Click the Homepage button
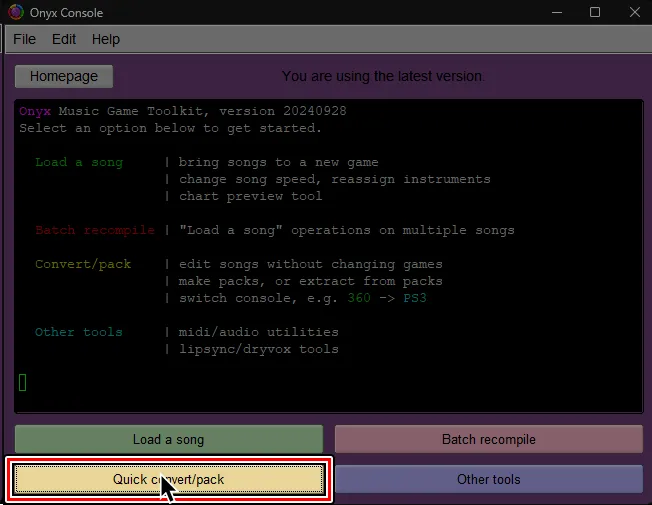 pyautogui.click(x=64, y=76)
